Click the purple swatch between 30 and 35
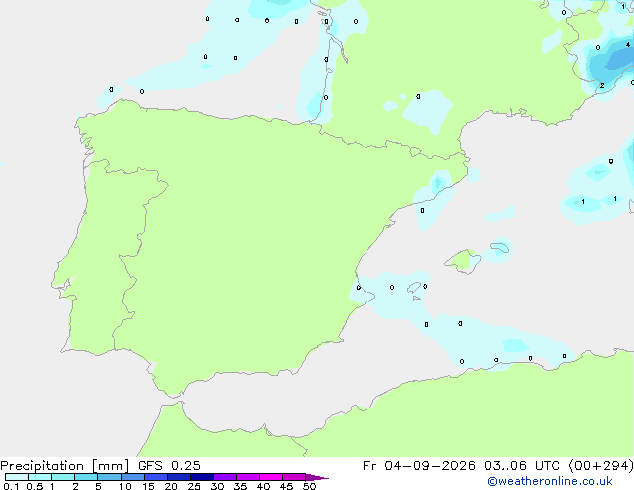The image size is (634, 490). point(225,477)
